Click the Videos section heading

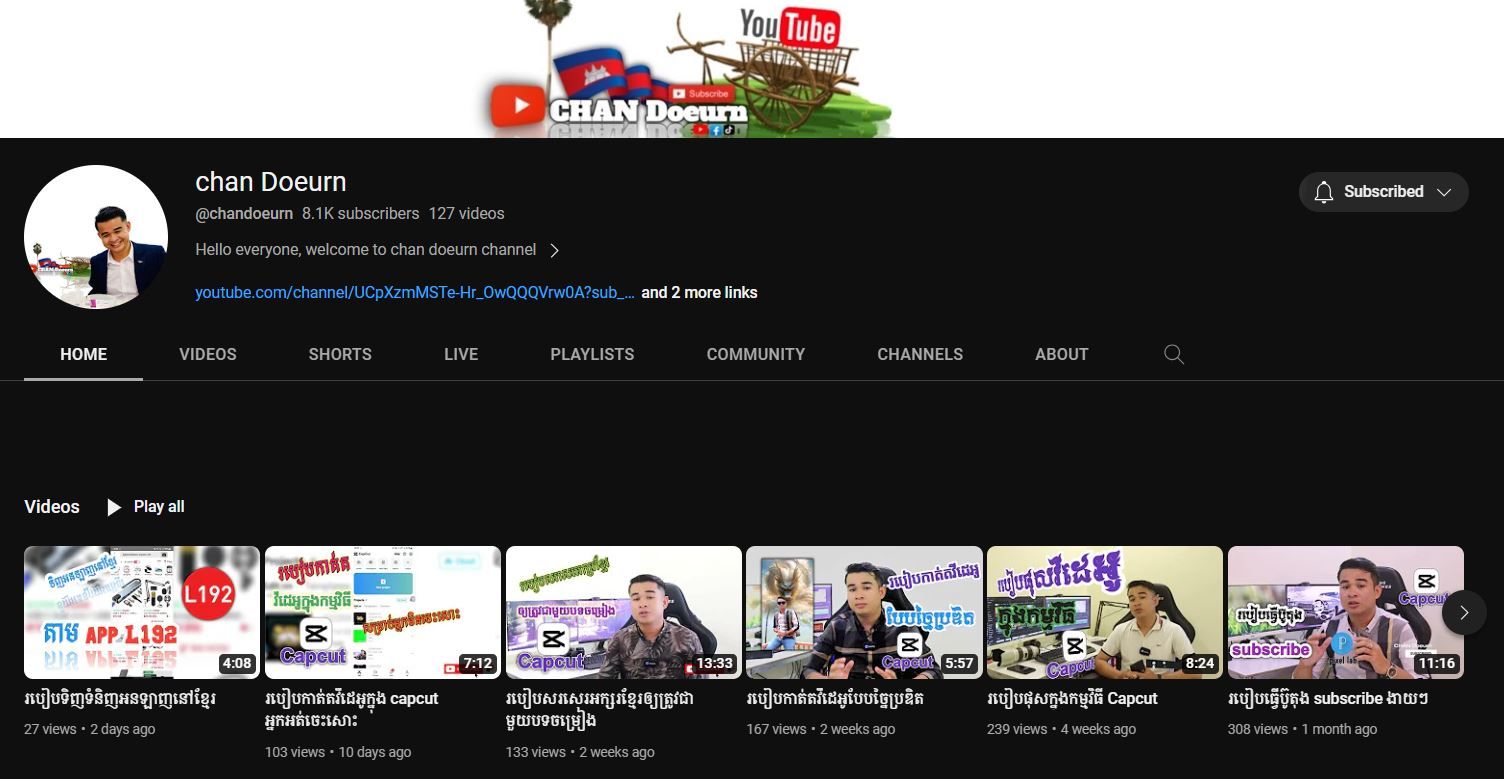52,507
